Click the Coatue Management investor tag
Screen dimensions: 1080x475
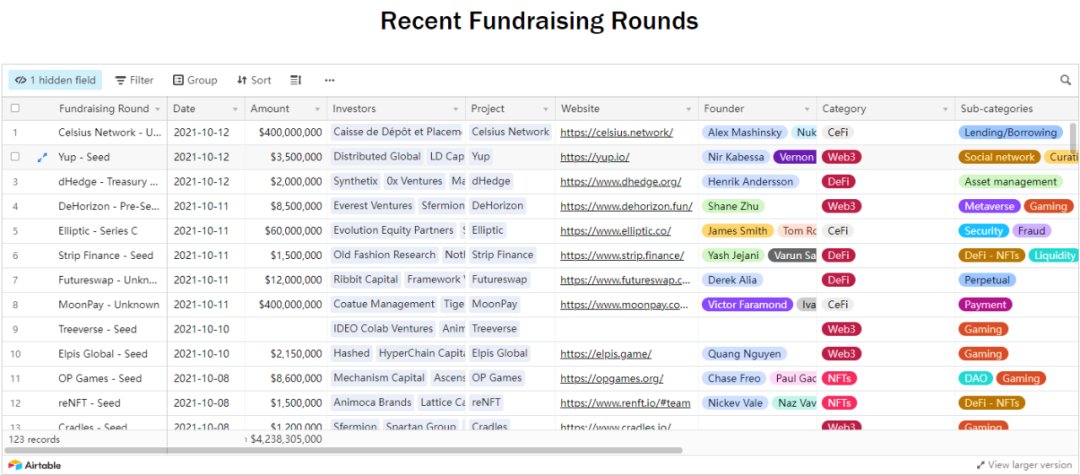384,304
